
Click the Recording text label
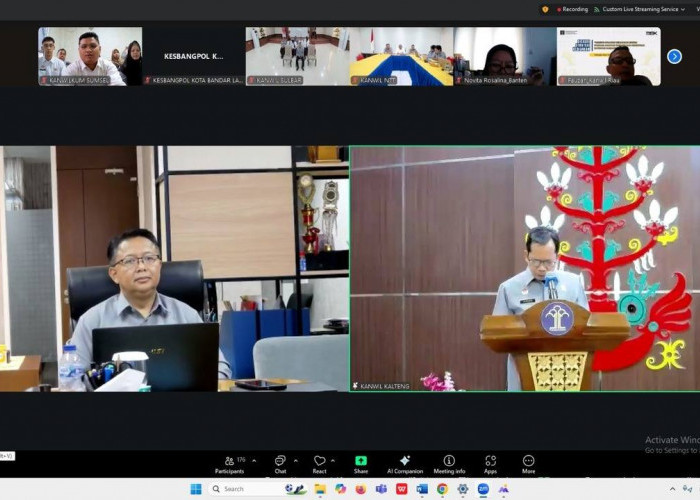tap(575, 9)
